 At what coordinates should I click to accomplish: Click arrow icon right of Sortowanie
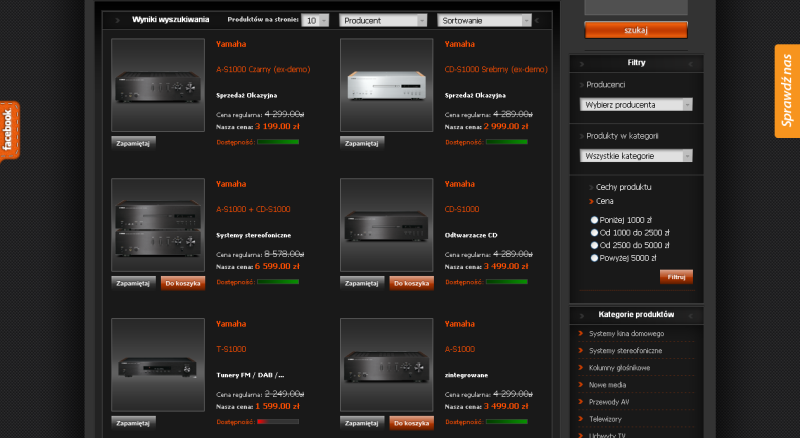[537, 20]
